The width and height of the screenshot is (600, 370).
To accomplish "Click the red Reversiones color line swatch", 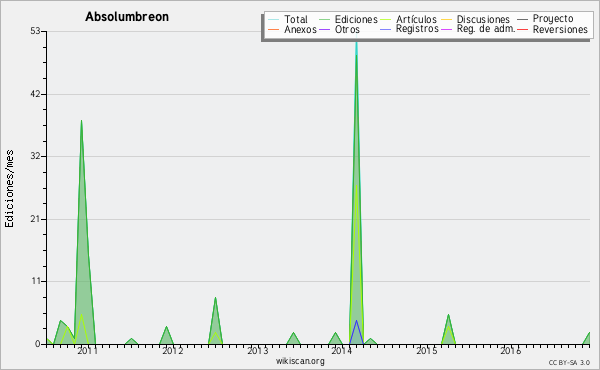I will (522, 29).
